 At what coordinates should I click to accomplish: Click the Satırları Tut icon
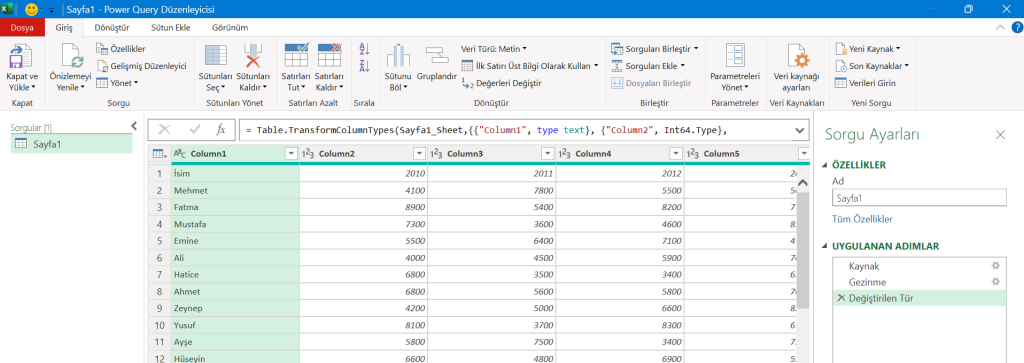296,56
